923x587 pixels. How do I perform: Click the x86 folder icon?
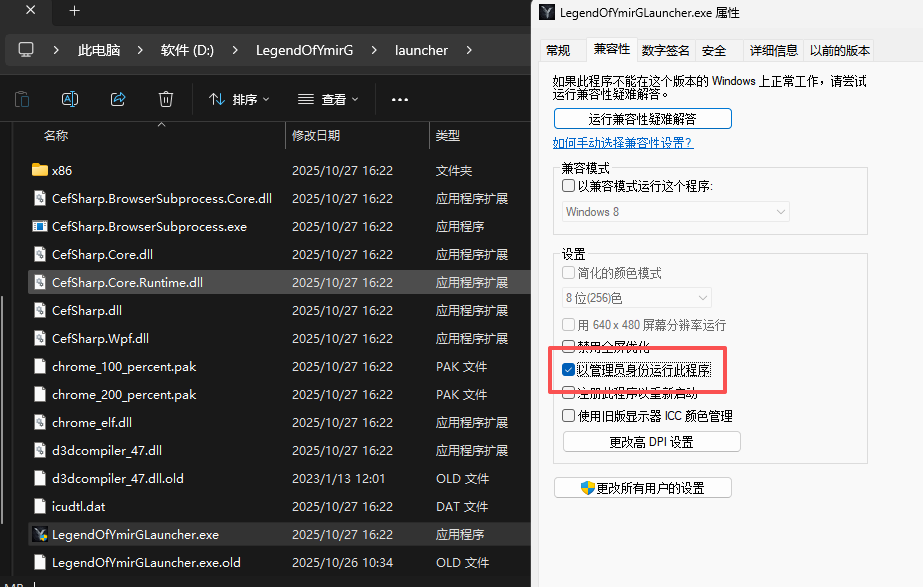[x=40, y=171]
